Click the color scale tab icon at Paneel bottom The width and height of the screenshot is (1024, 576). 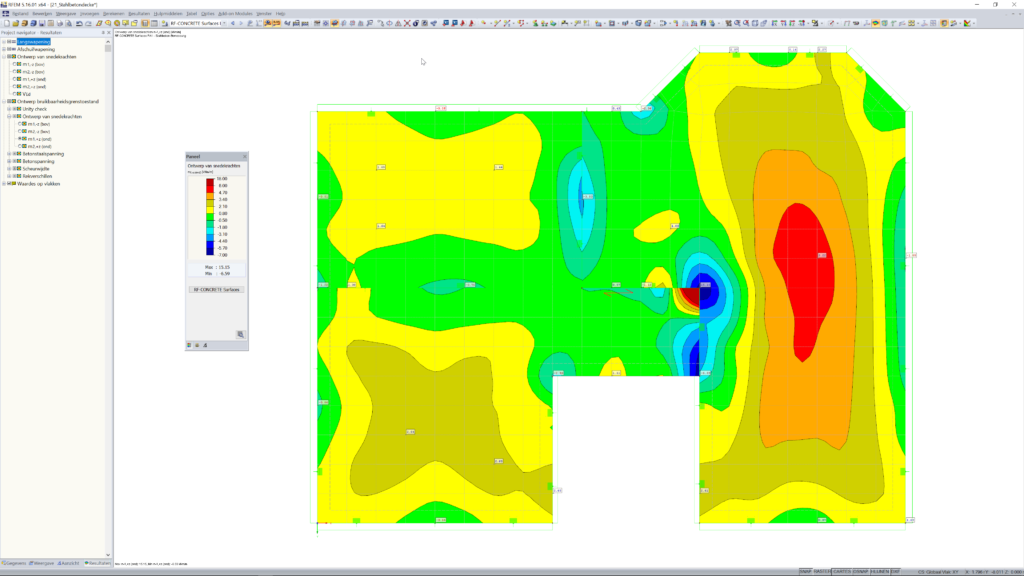point(189,345)
